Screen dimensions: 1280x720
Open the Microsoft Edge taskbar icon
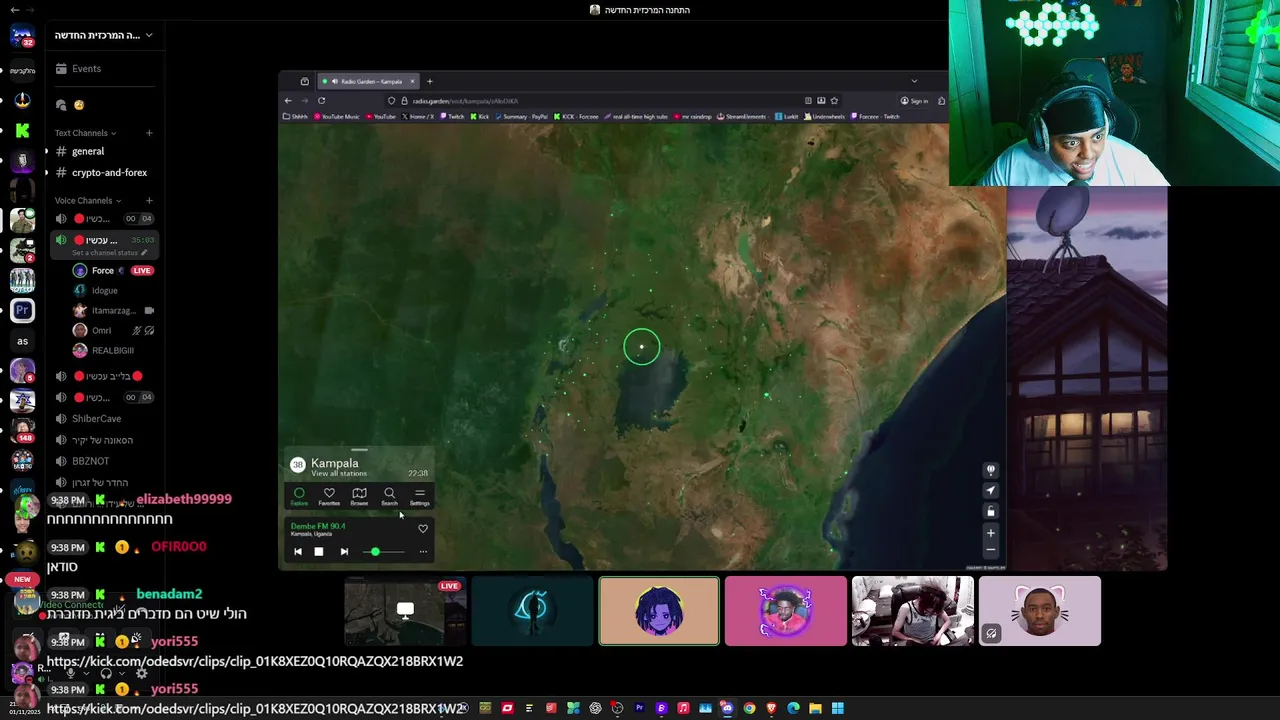tap(793, 708)
